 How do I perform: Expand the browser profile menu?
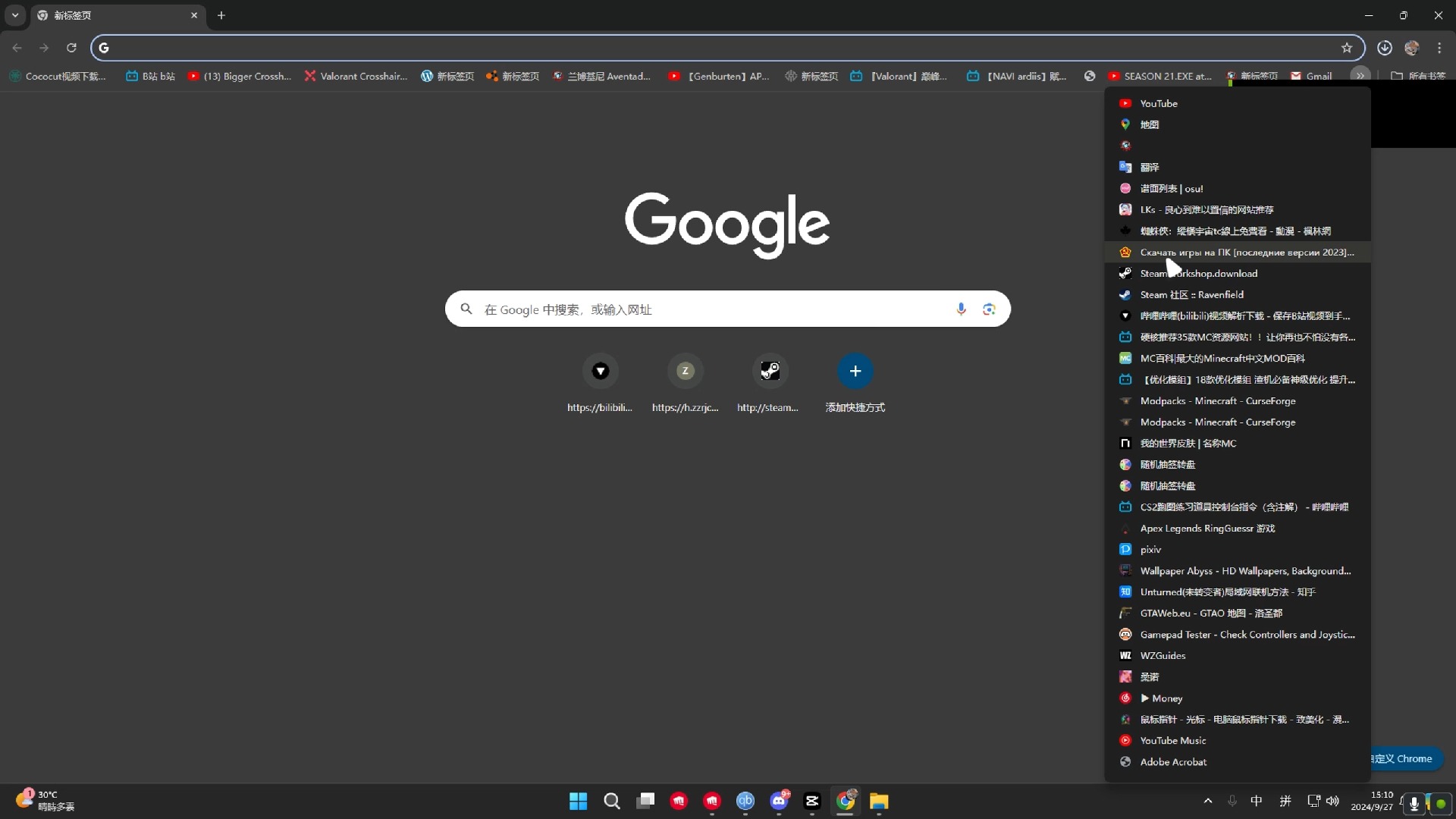[x=1413, y=47]
